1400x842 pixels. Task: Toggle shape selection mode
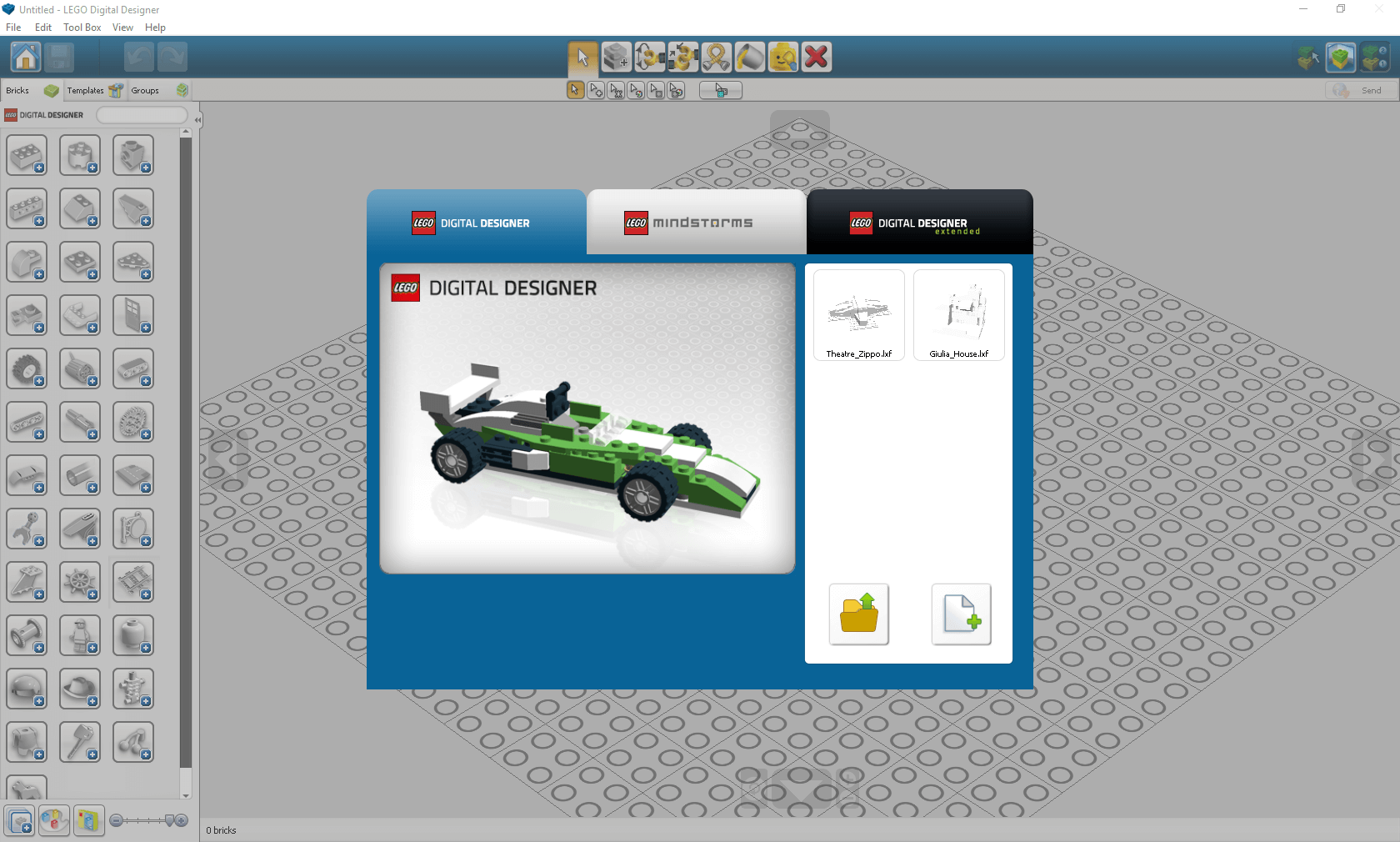pyautogui.click(x=656, y=90)
